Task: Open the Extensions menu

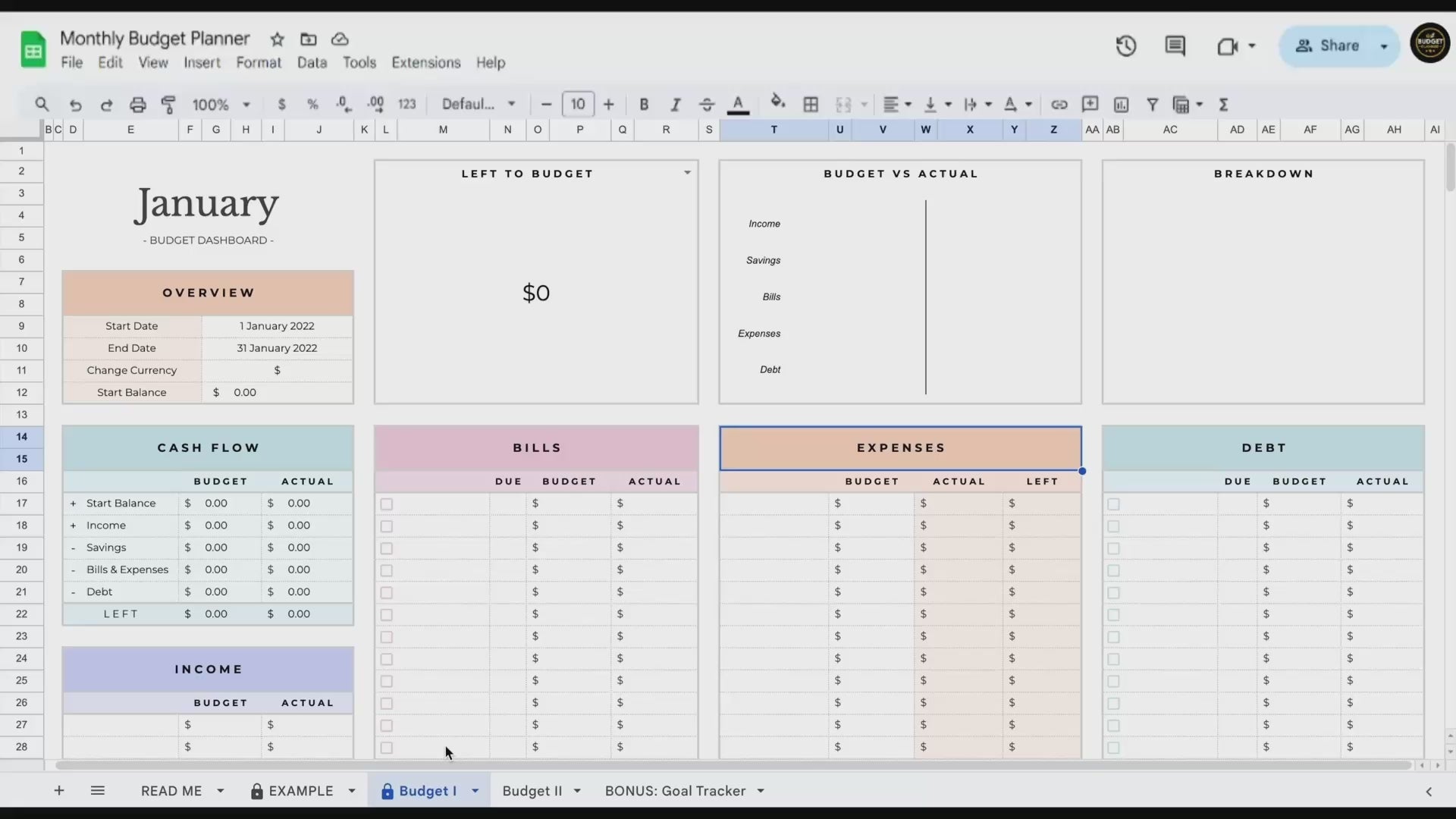Action: point(425,62)
